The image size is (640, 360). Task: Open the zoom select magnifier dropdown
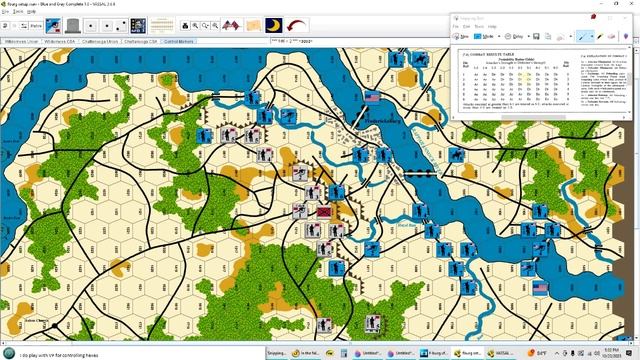[205, 26]
